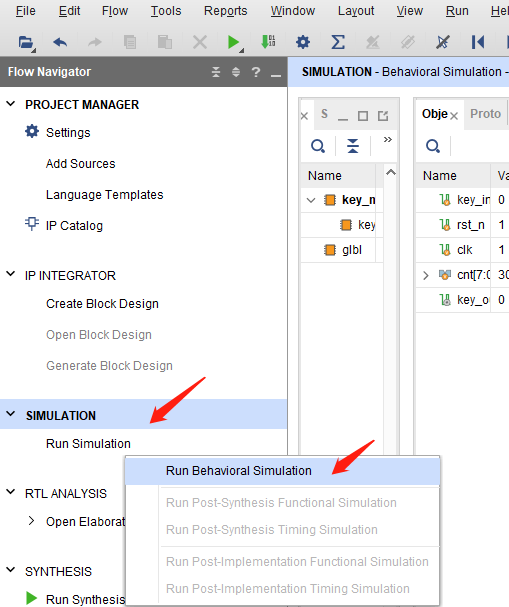Open the View menu
Image resolution: width=509 pixels, height=607 pixels.
point(410,11)
